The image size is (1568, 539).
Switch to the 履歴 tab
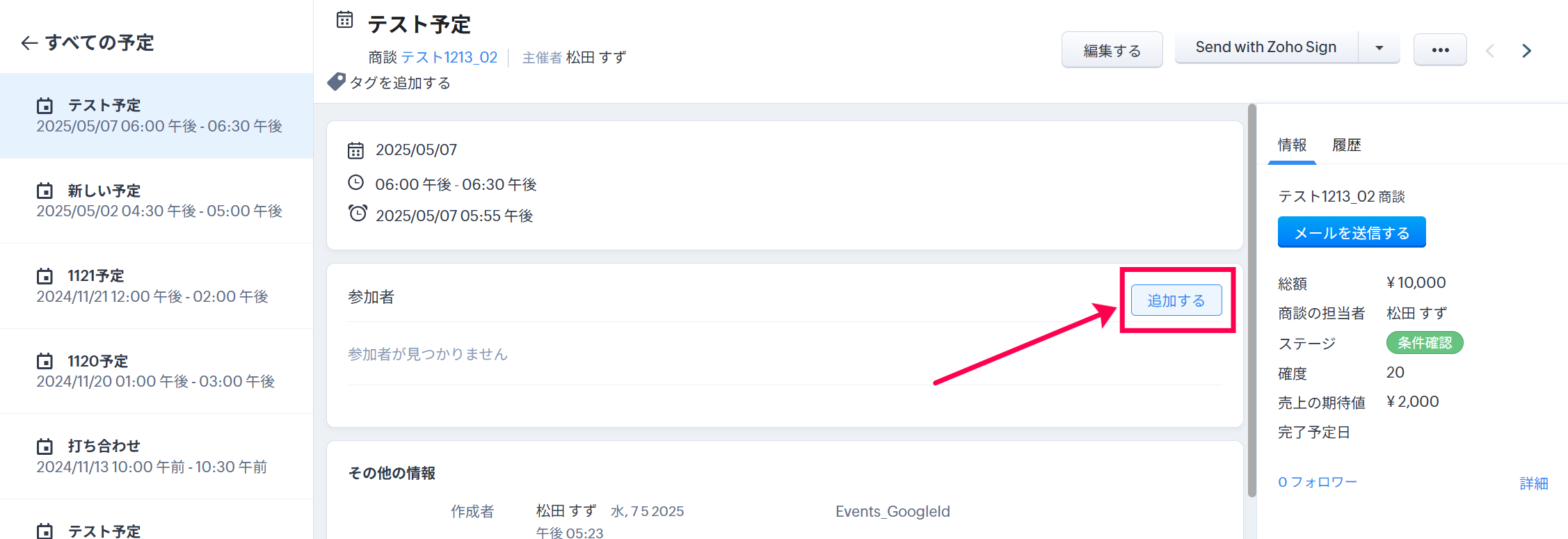pyautogui.click(x=1346, y=145)
